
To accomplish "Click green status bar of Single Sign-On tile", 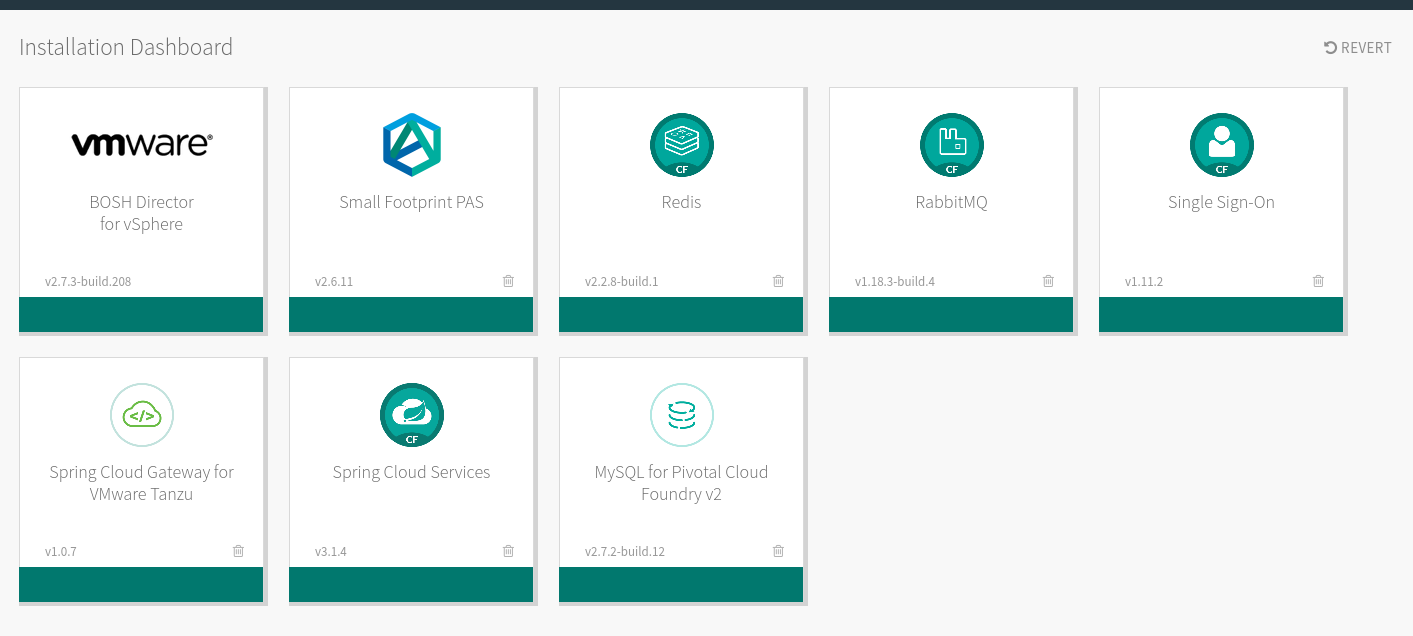I will (x=1221, y=314).
